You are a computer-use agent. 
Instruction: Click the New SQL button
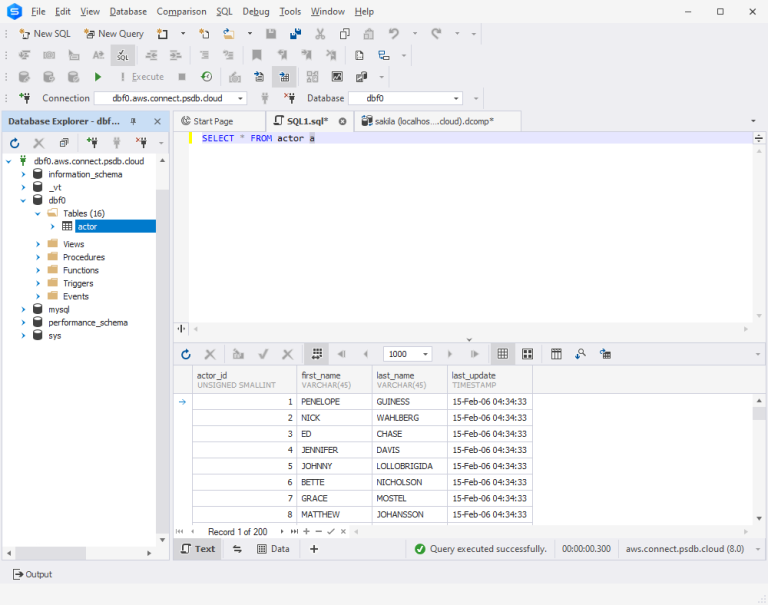44,34
